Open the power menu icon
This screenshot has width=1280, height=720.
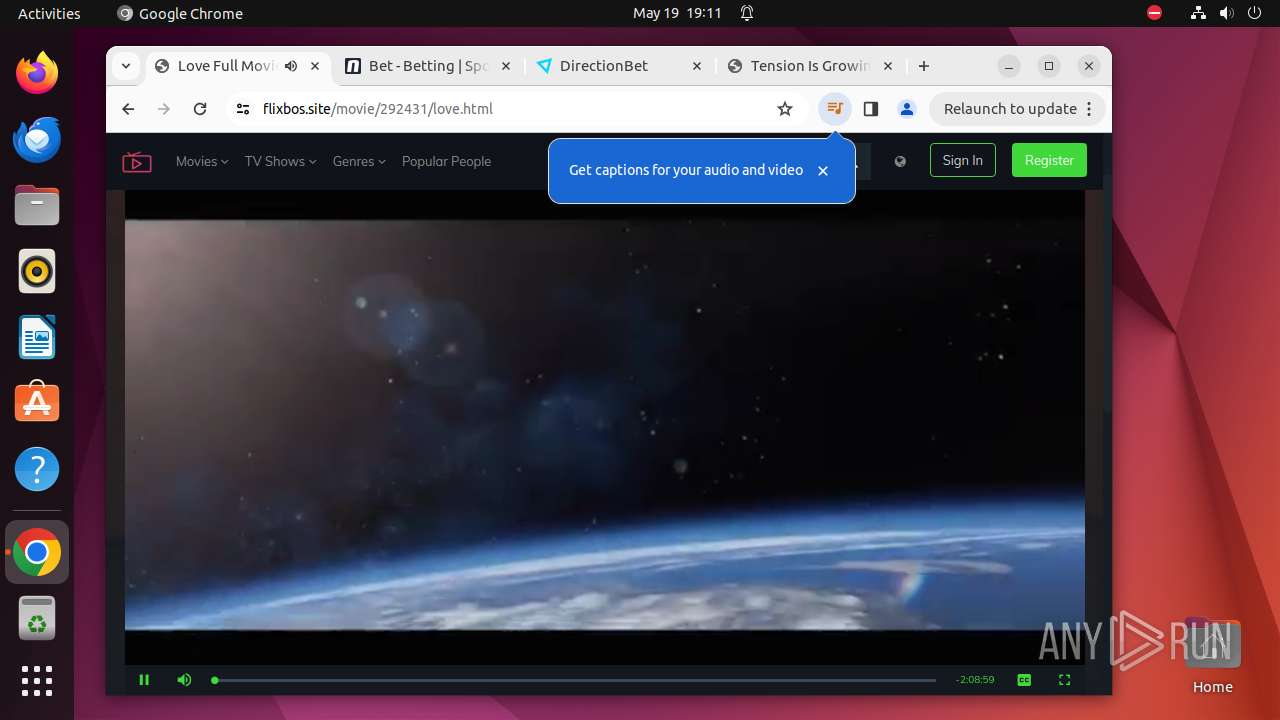point(1254,13)
